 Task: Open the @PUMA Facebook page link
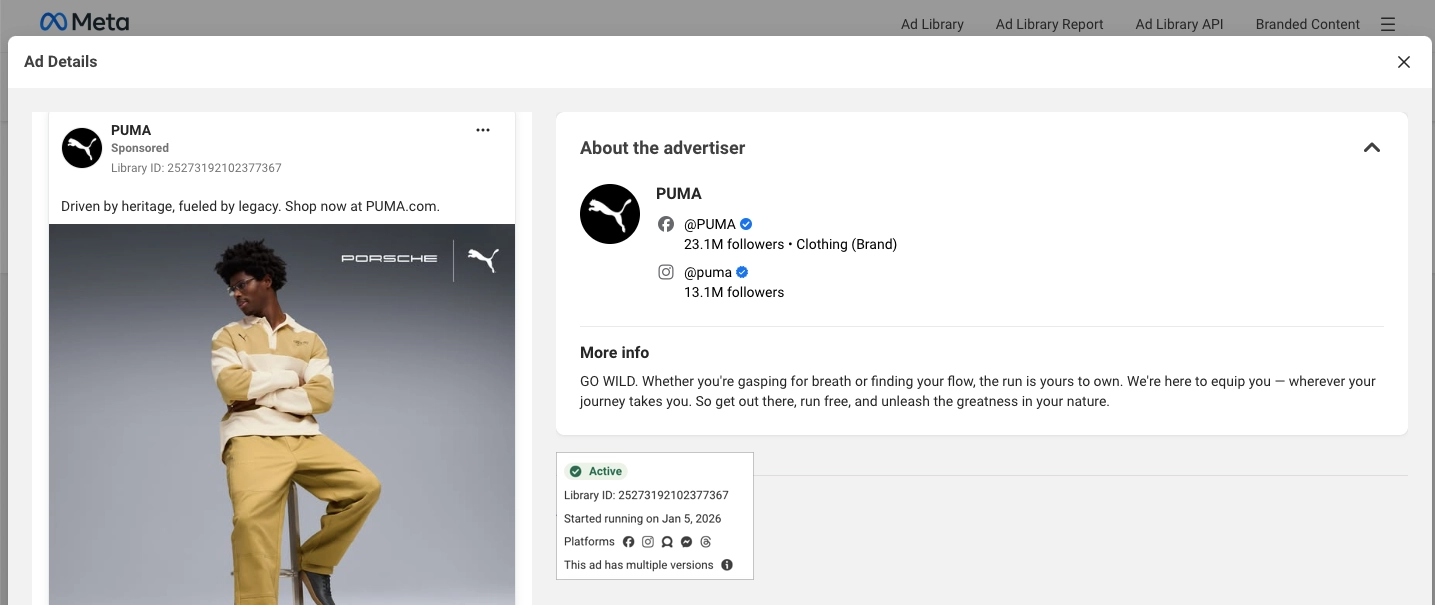[x=709, y=224]
